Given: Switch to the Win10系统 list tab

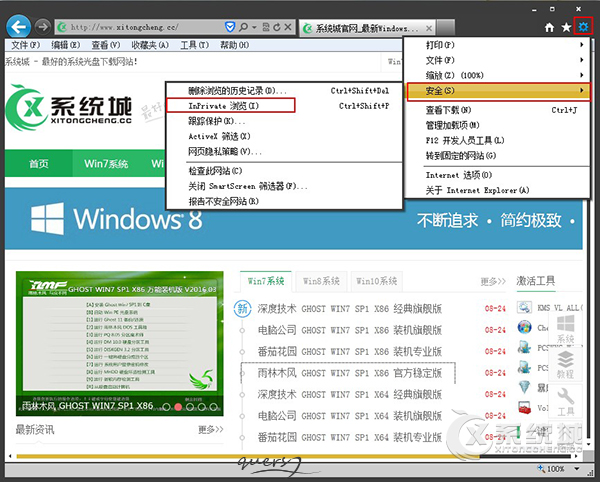Looking at the screenshot, I should 377,281.
